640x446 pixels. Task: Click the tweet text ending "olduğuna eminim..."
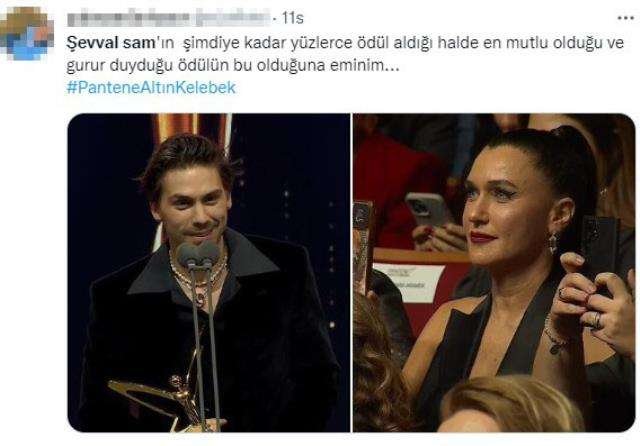point(233,66)
